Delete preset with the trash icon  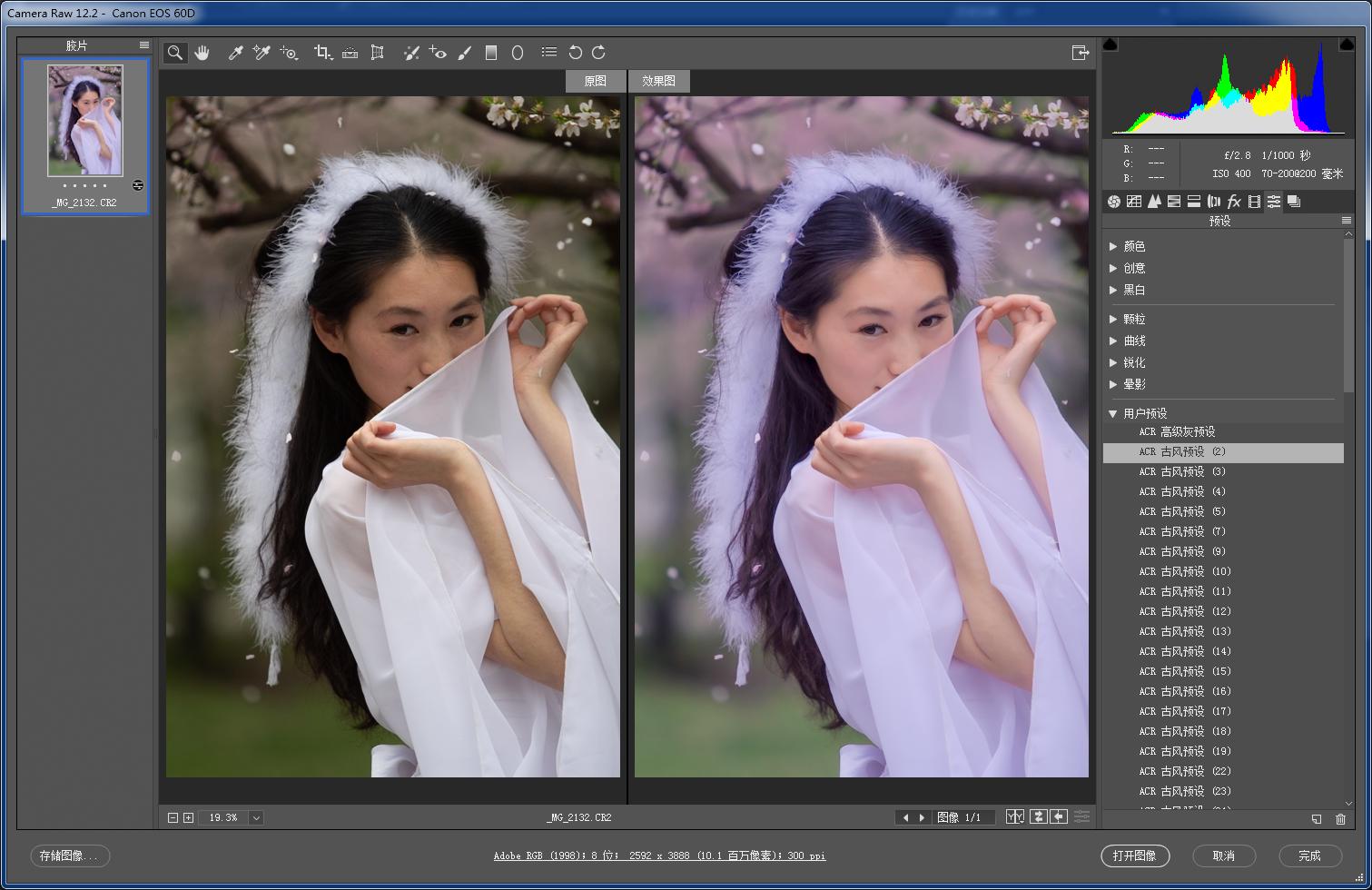coord(1340,819)
